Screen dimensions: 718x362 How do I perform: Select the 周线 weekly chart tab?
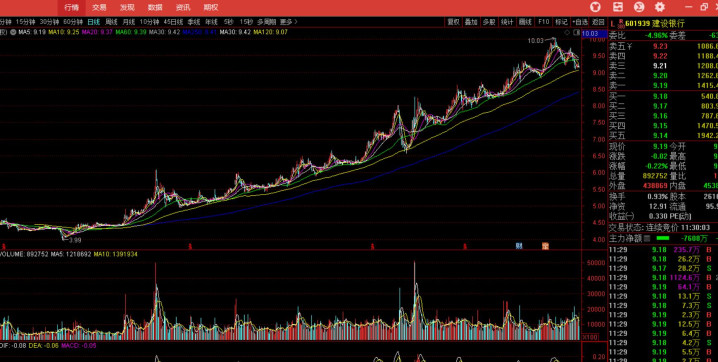coord(112,22)
